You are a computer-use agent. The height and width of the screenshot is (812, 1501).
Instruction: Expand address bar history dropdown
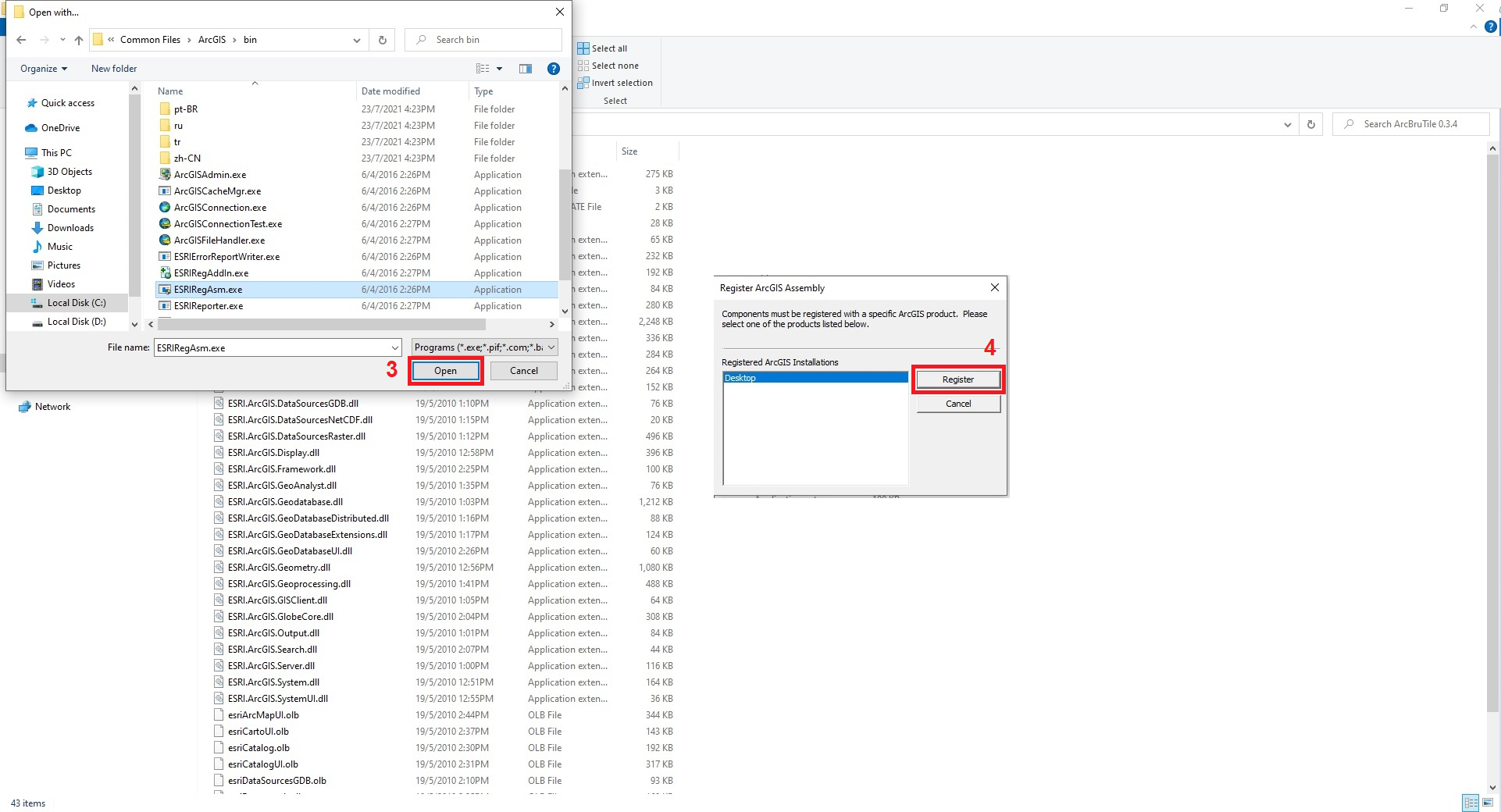point(357,40)
